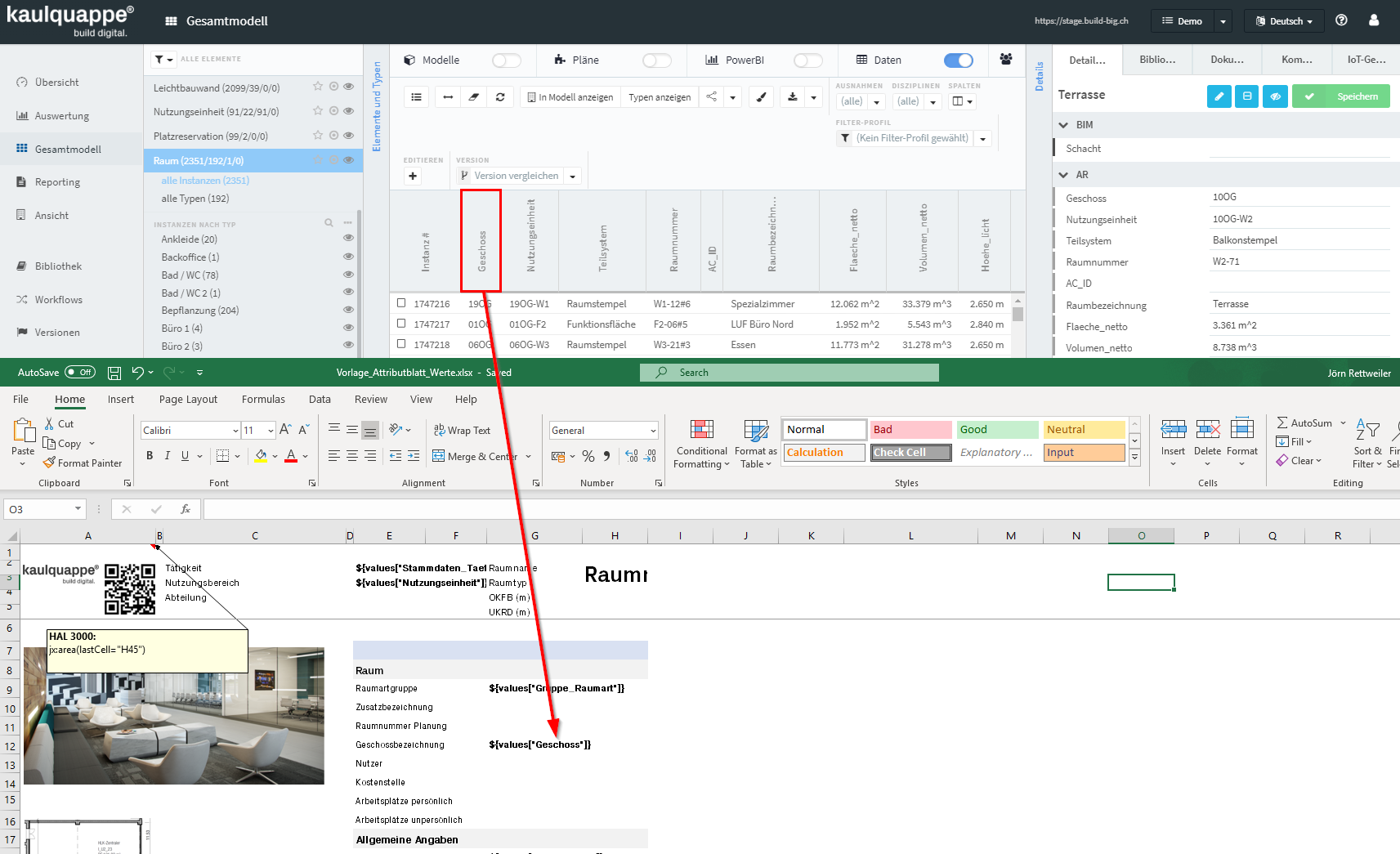
Task: Open the Spalten columns dropdown
Action: click(963, 101)
